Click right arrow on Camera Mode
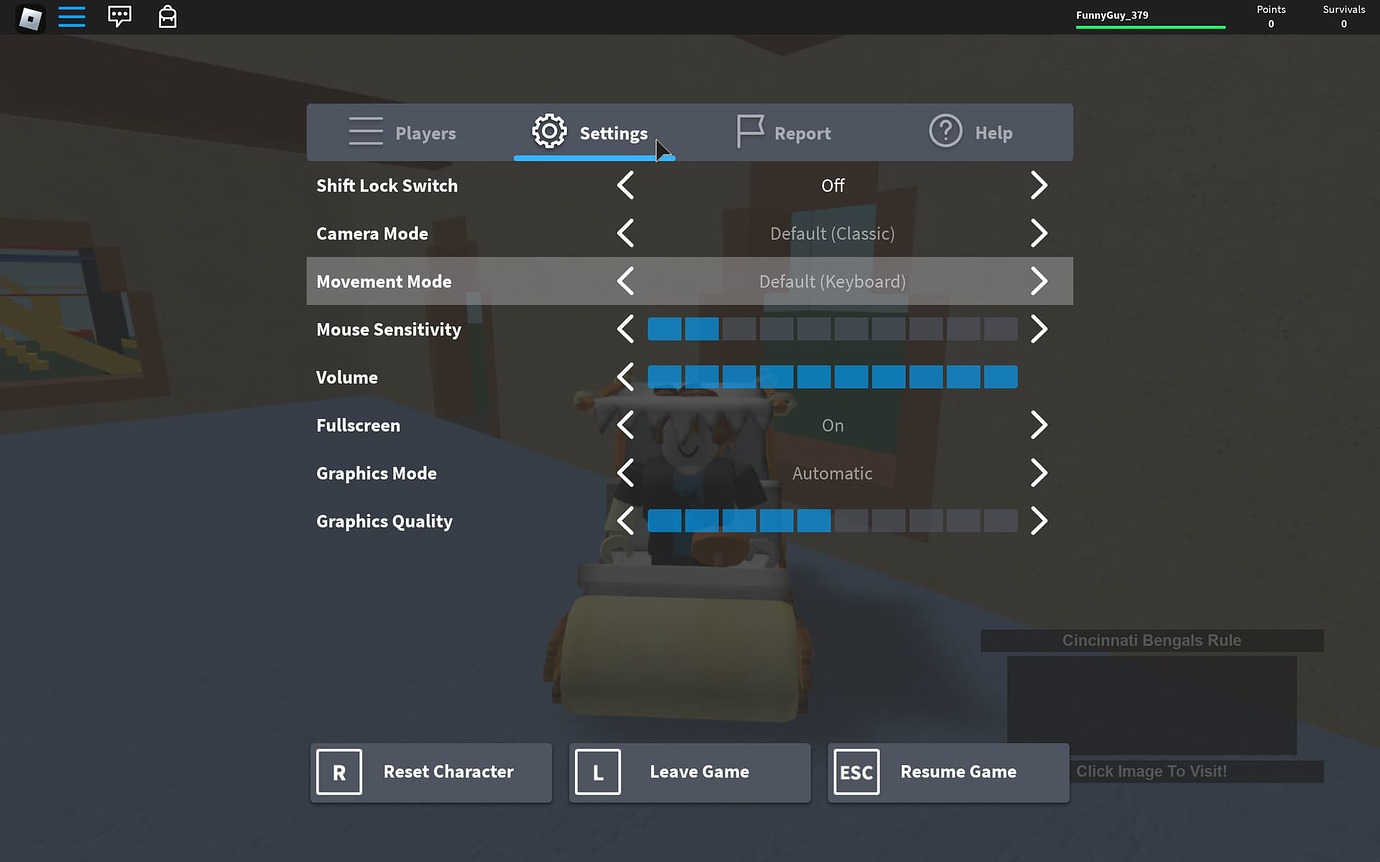This screenshot has width=1380, height=862. tap(1038, 233)
